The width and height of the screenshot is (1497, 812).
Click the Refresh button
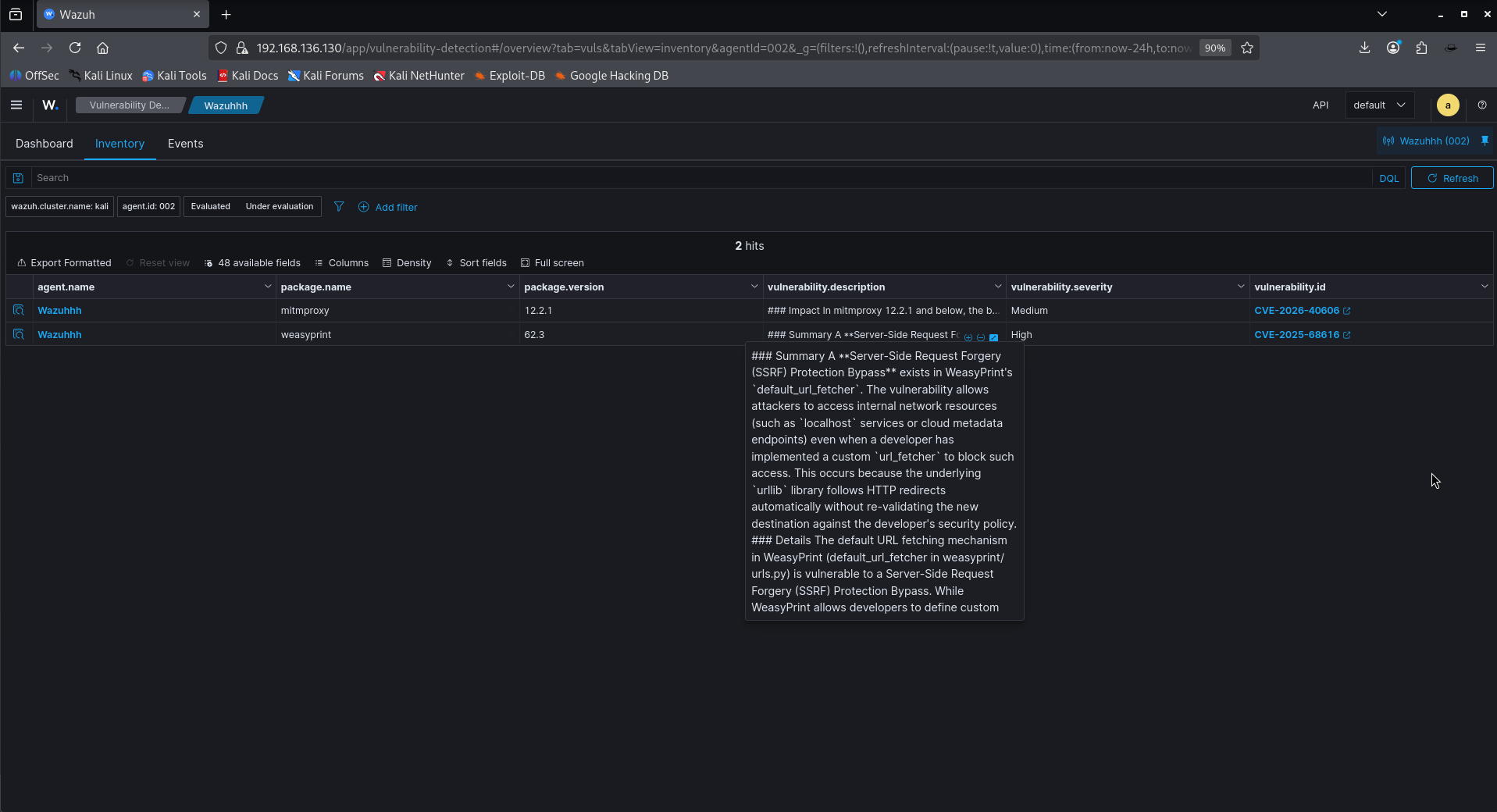[x=1452, y=178]
